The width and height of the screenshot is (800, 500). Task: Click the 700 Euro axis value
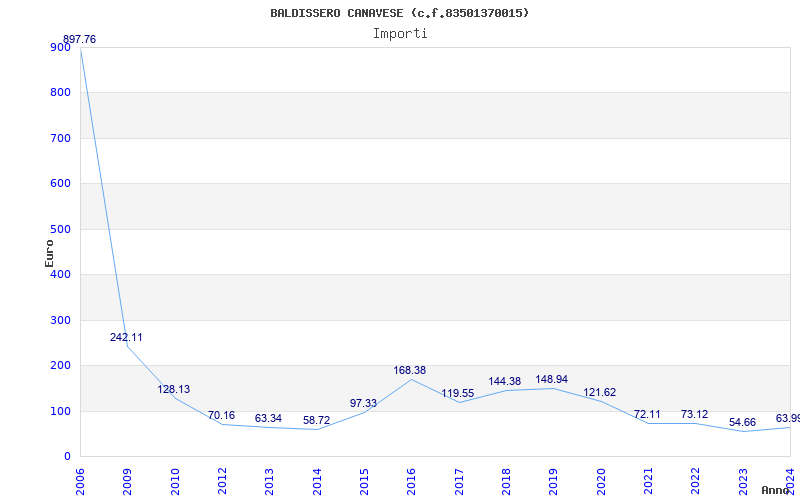point(60,138)
